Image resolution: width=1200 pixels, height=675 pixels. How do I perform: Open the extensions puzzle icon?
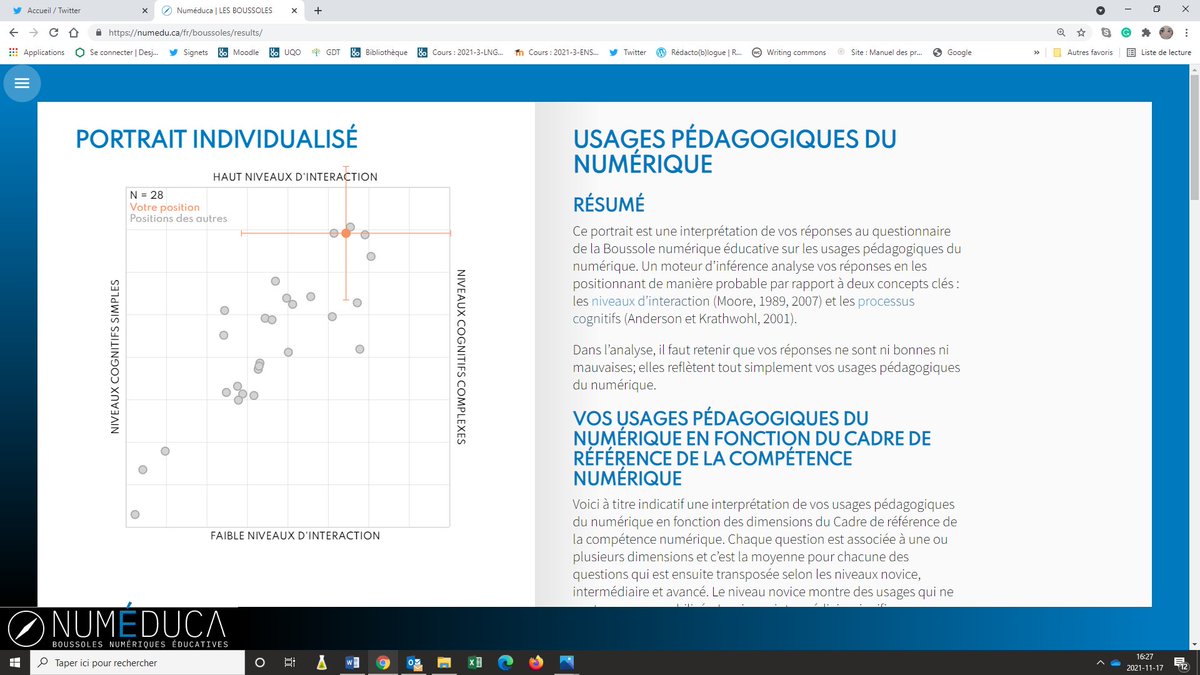[x=1146, y=32]
